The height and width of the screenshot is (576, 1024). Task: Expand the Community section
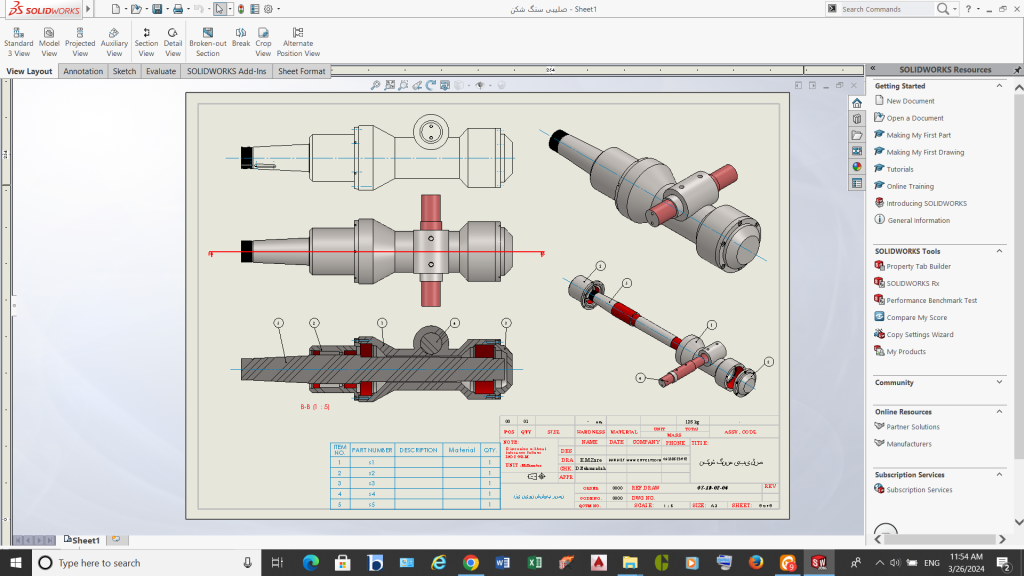coord(1001,382)
